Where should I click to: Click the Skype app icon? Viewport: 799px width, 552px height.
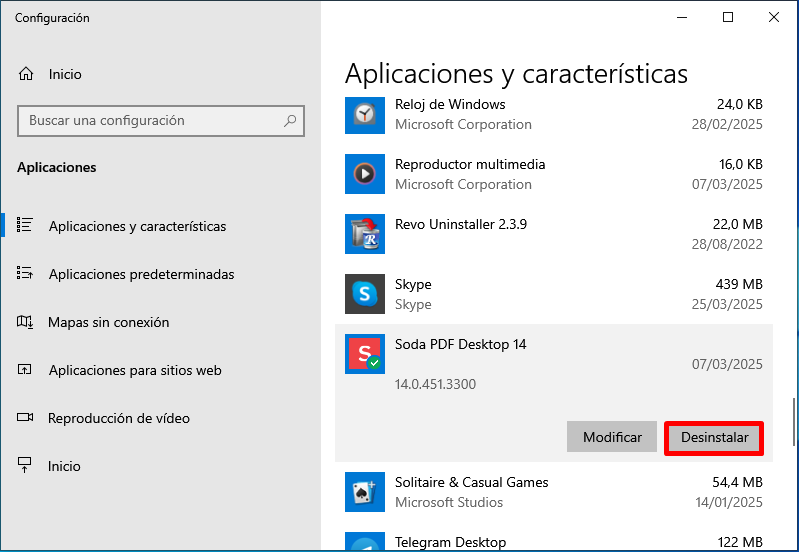point(364,294)
